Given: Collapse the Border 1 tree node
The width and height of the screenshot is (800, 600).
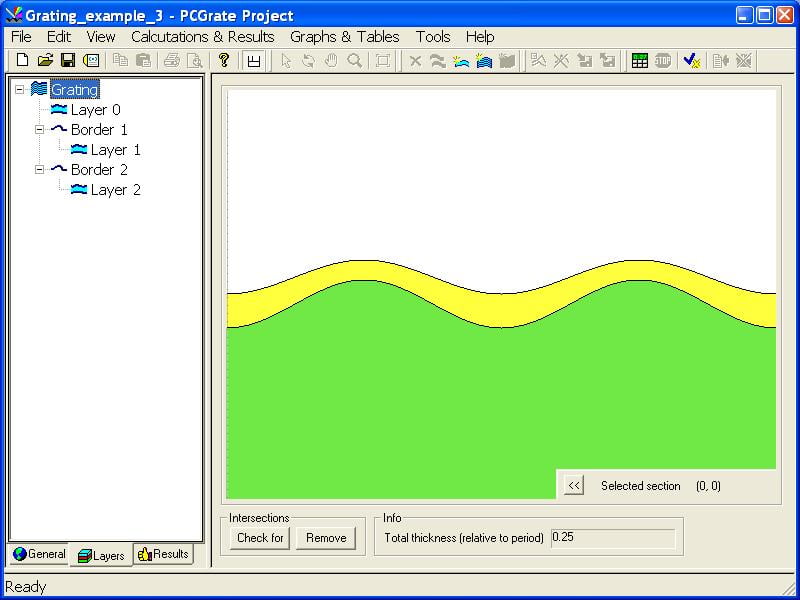Looking at the screenshot, I should (39, 130).
